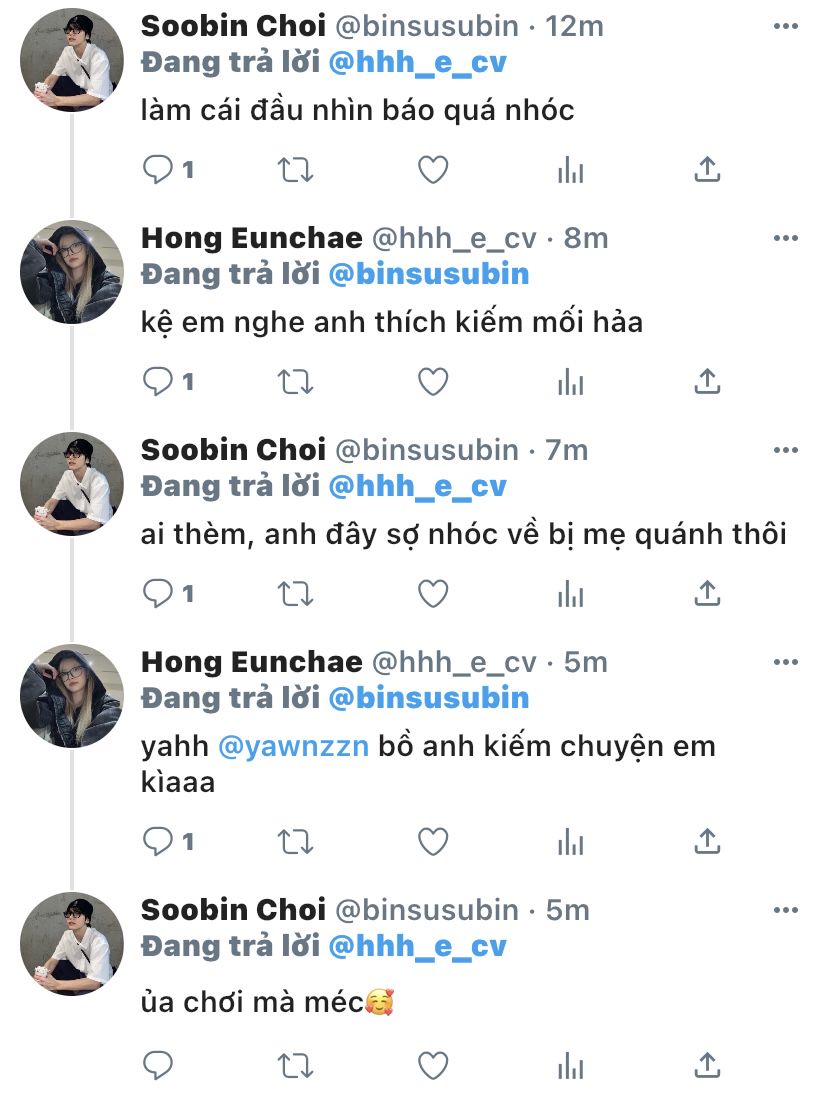Open Soobin Choi's avatar on the first tweet
The width and height of the screenshot is (828, 1098).
pyautogui.click(x=72, y=60)
